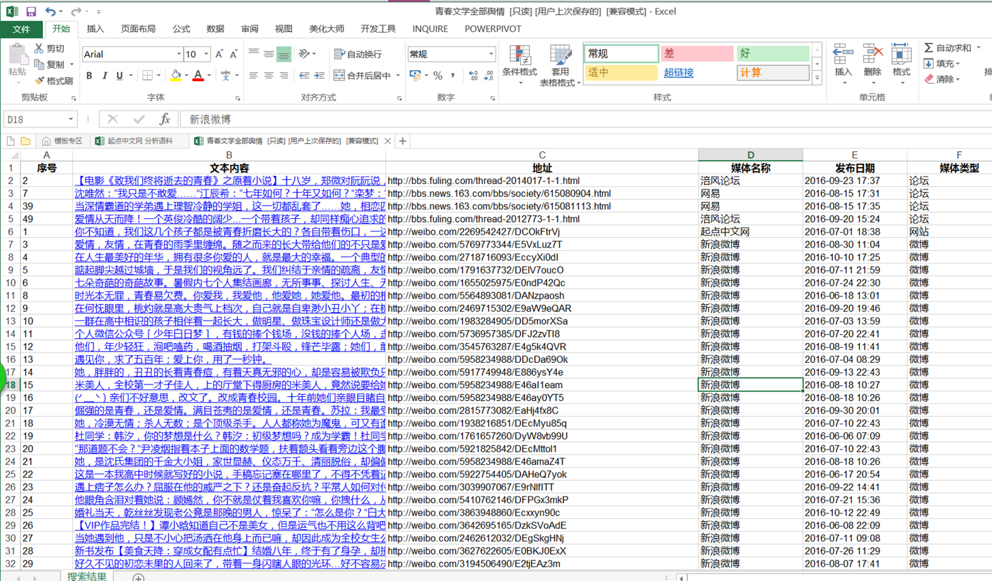Decrease font size with the smaller A icon
992x581 pixels.
coord(233,54)
